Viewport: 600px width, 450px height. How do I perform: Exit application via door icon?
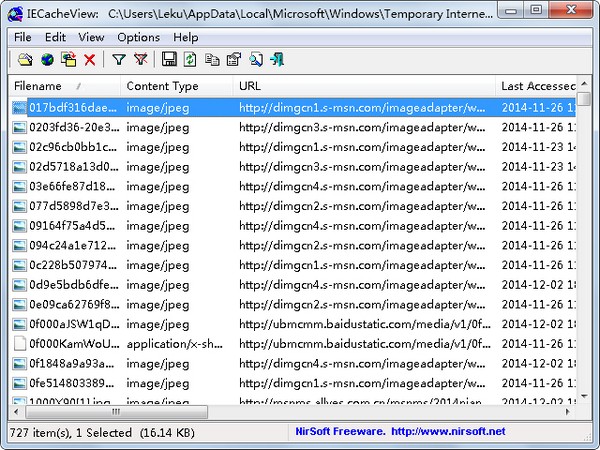(x=277, y=60)
